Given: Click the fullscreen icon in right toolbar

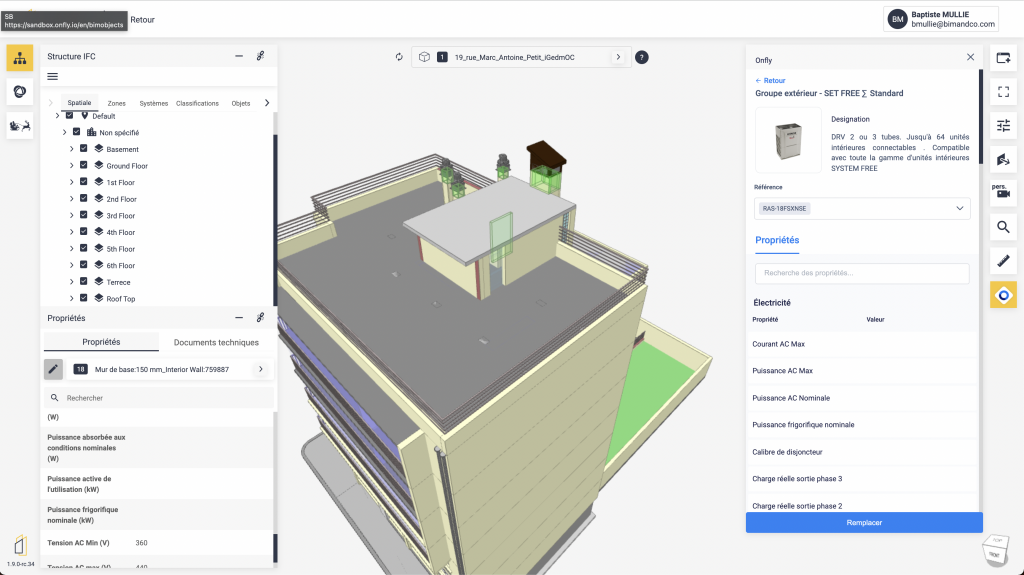Looking at the screenshot, I should [x=1003, y=91].
